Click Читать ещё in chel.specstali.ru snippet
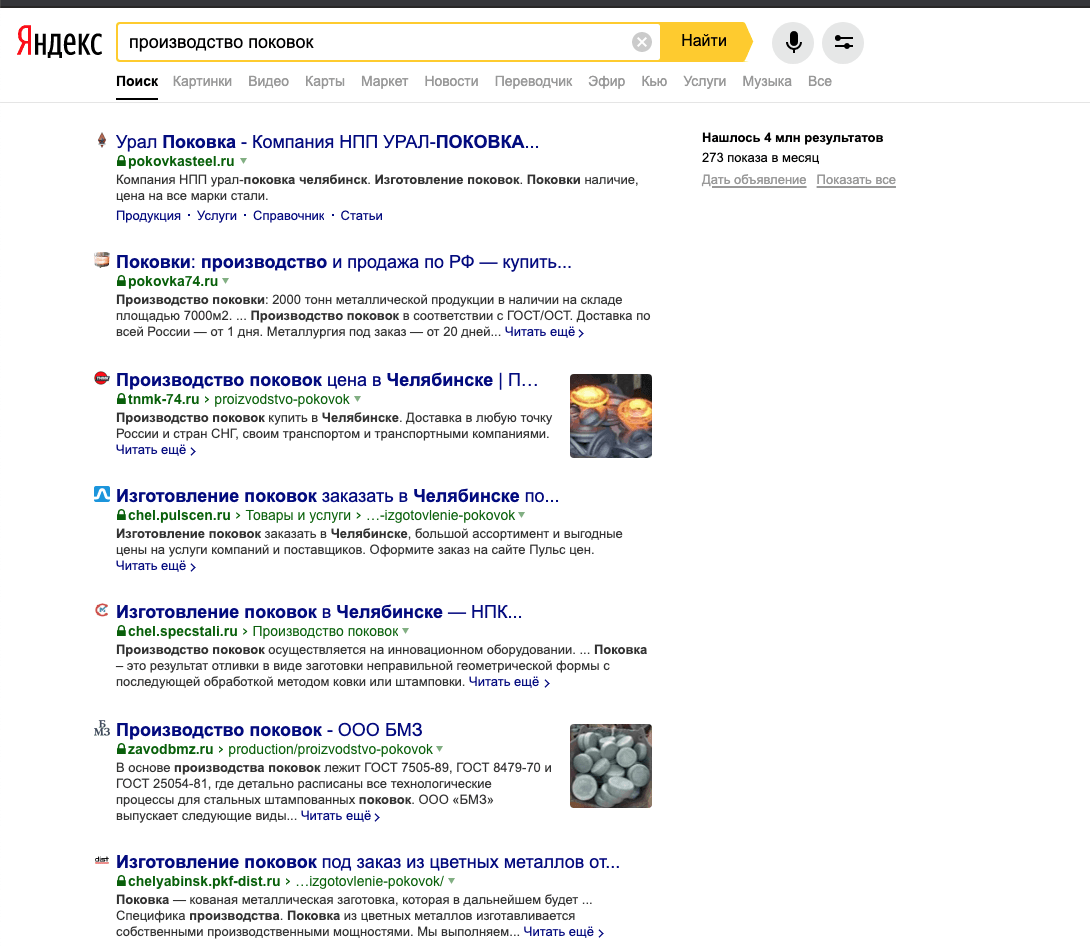Screen dimensions: 1090x946 click(x=509, y=683)
